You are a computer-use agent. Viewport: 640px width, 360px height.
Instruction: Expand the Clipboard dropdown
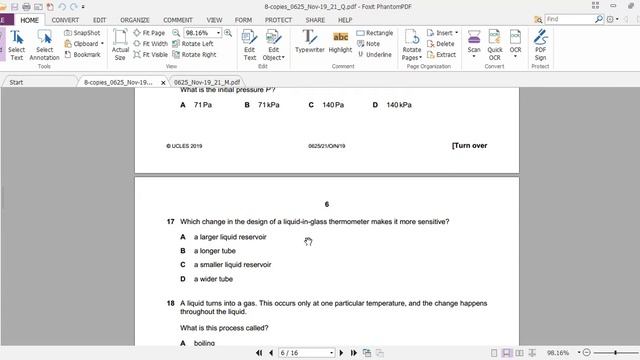coord(102,43)
